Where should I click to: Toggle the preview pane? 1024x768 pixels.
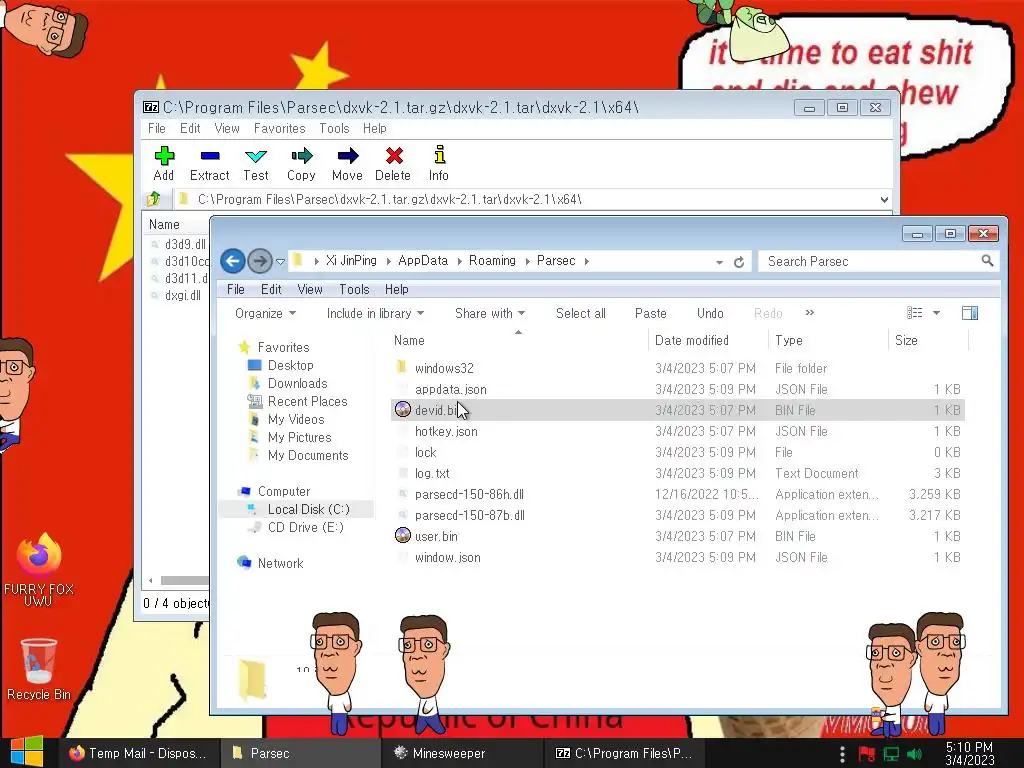pos(970,313)
